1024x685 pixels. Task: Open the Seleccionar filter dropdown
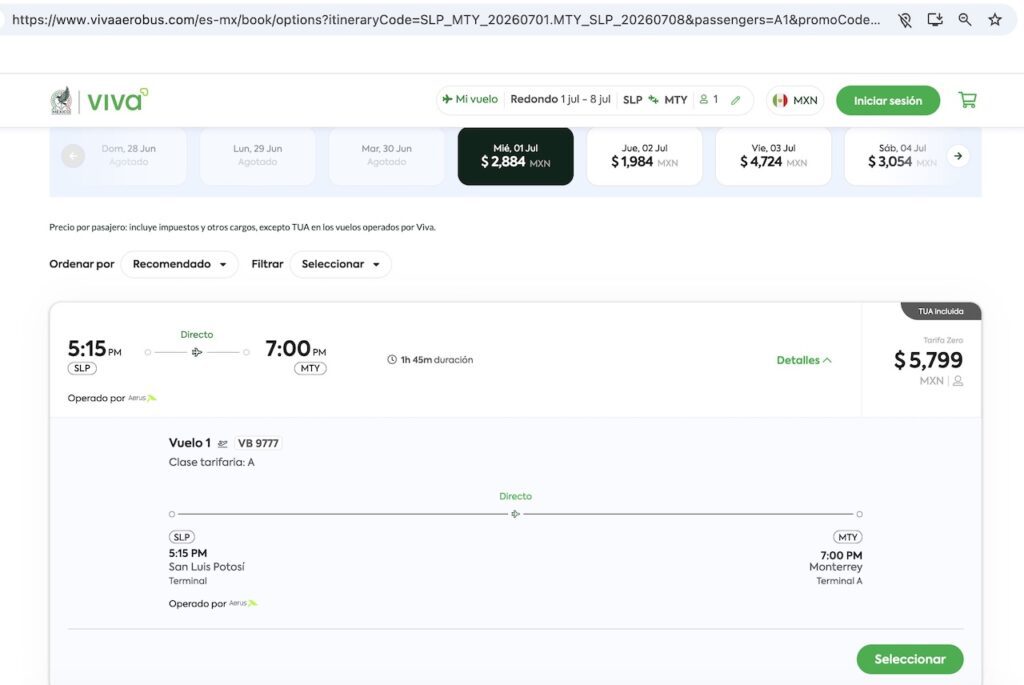point(340,264)
